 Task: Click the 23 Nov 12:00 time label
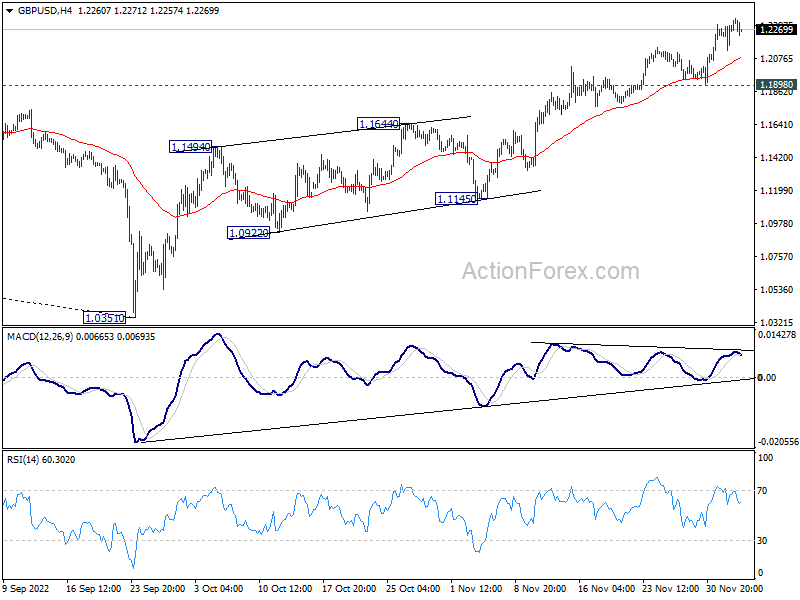pos(670,589)
